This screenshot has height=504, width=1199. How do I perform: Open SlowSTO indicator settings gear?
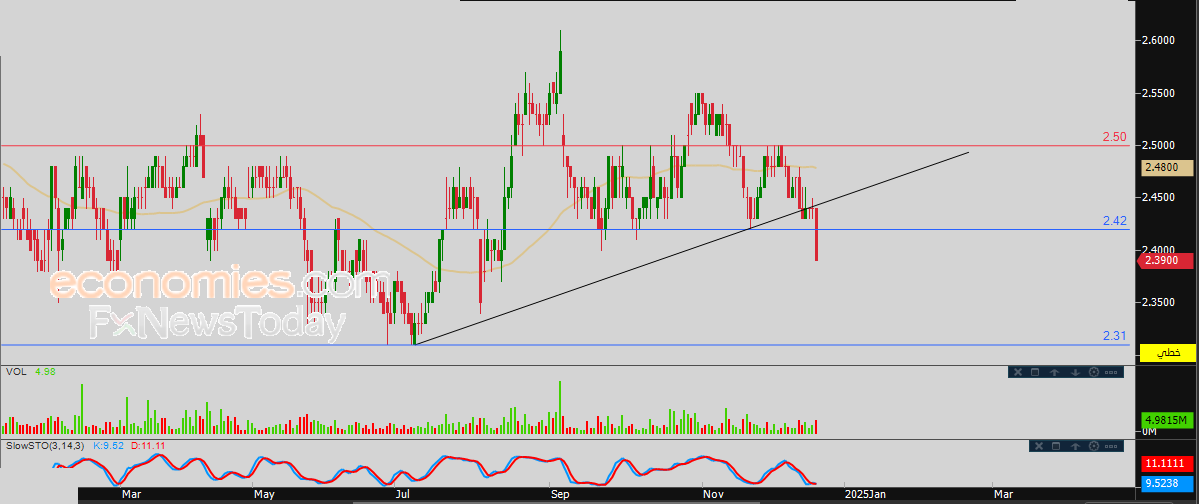coord(1093,446)
